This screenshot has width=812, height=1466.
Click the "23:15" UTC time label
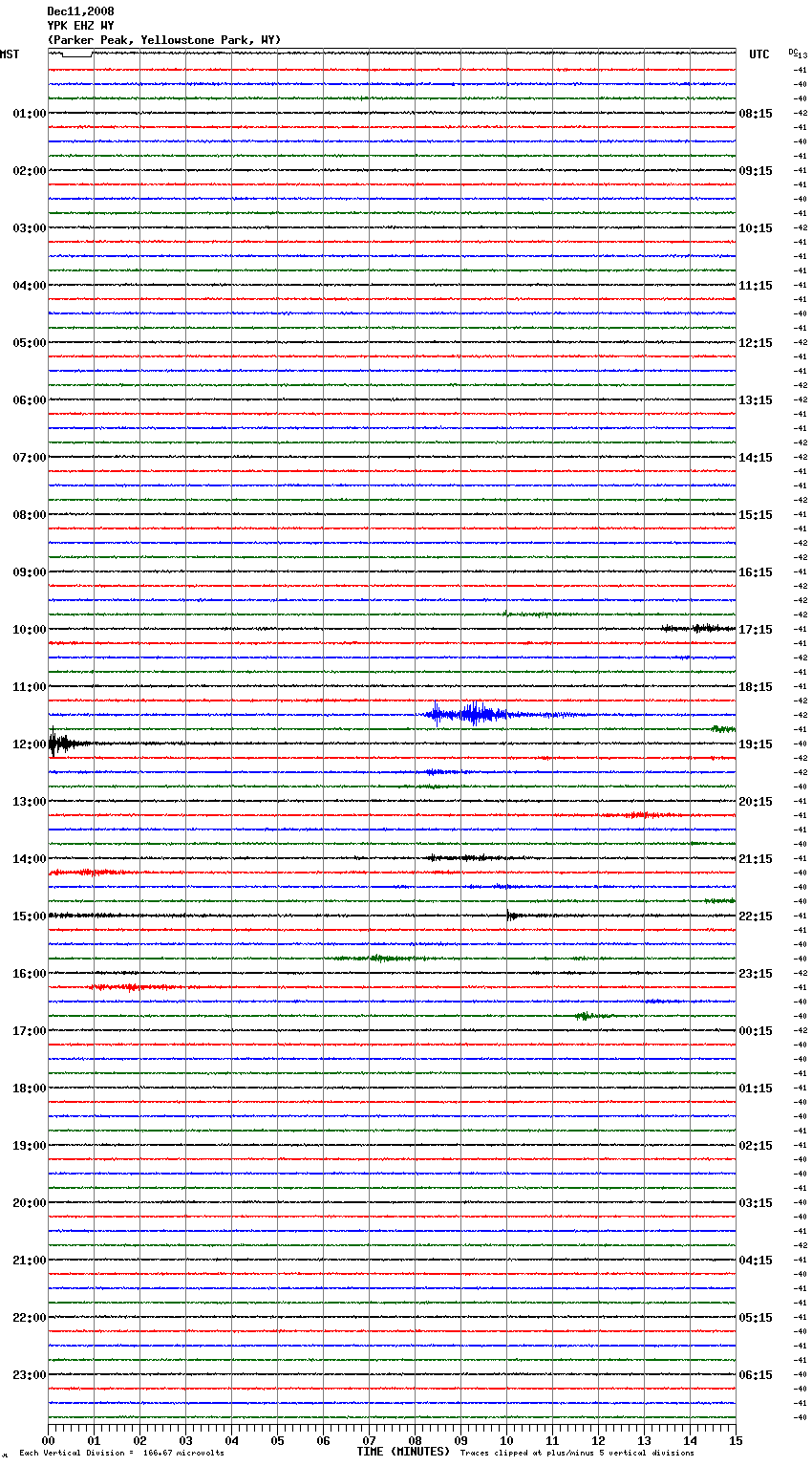[x=756, y=974]
